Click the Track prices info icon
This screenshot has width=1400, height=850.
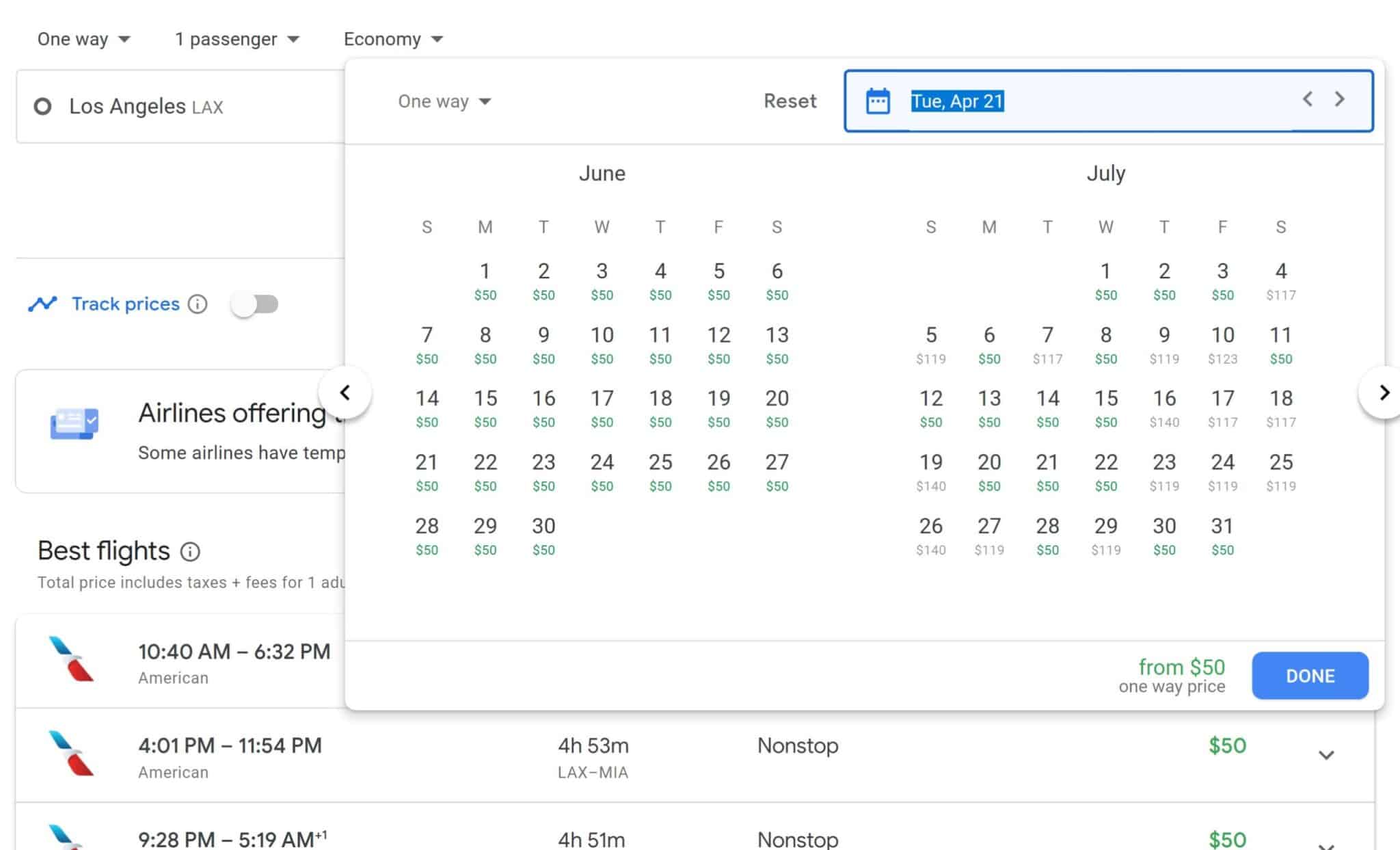tap(198, 304)
